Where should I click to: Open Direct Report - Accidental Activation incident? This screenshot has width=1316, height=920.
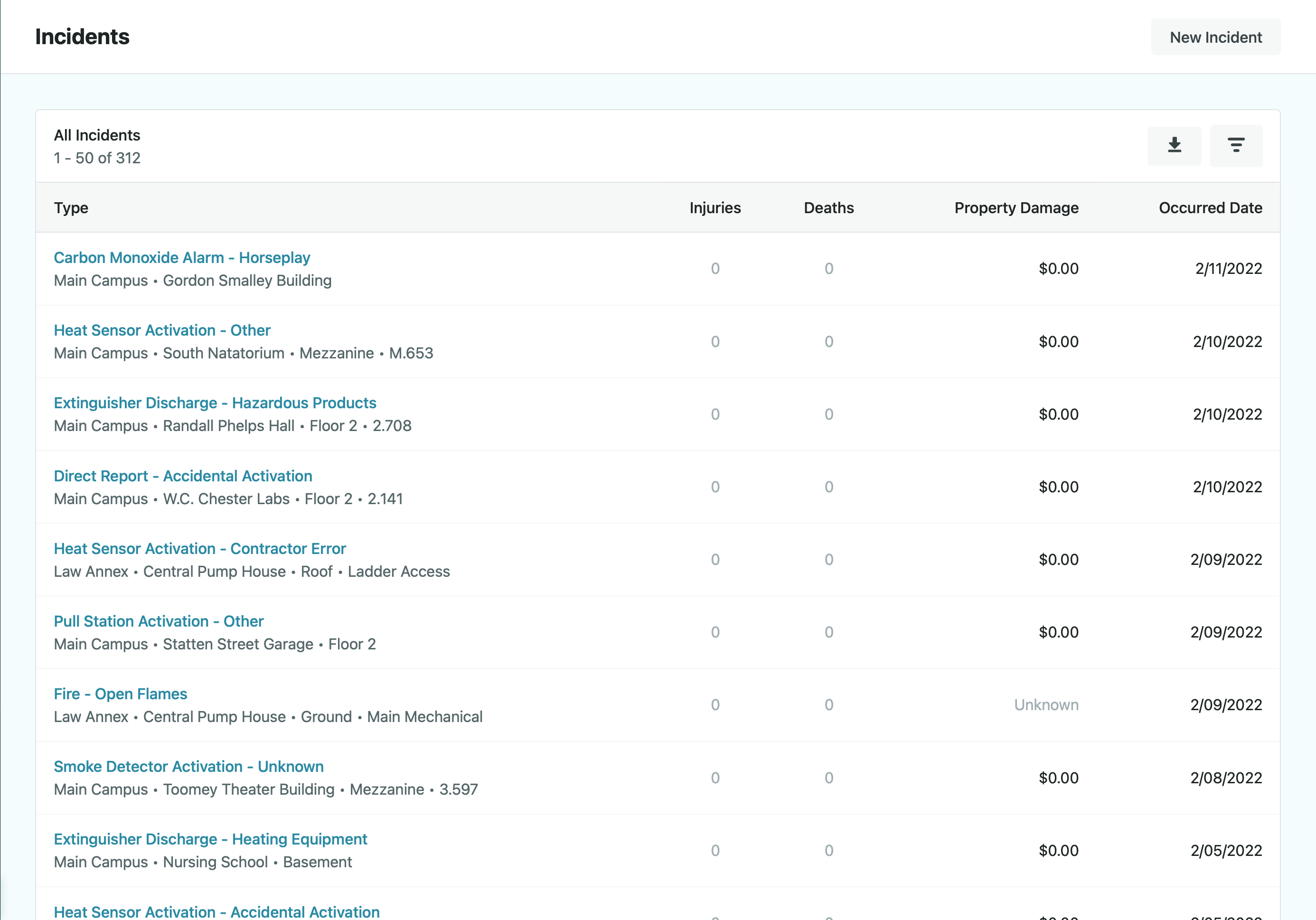click(x=183, y=476)
